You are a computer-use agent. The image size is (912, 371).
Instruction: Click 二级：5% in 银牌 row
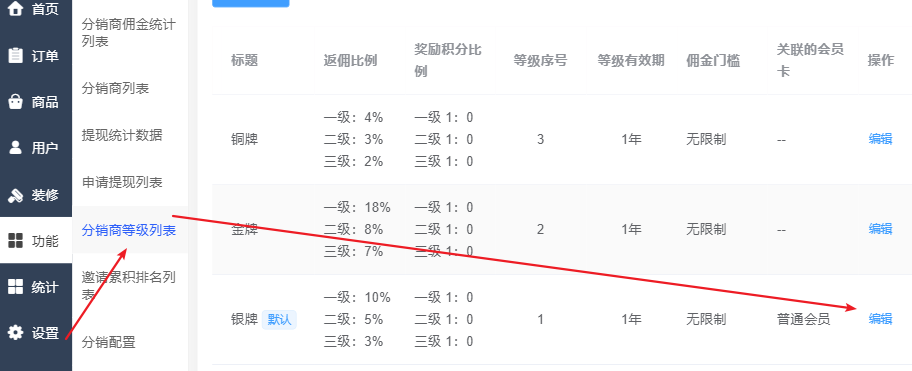[353, 319]
